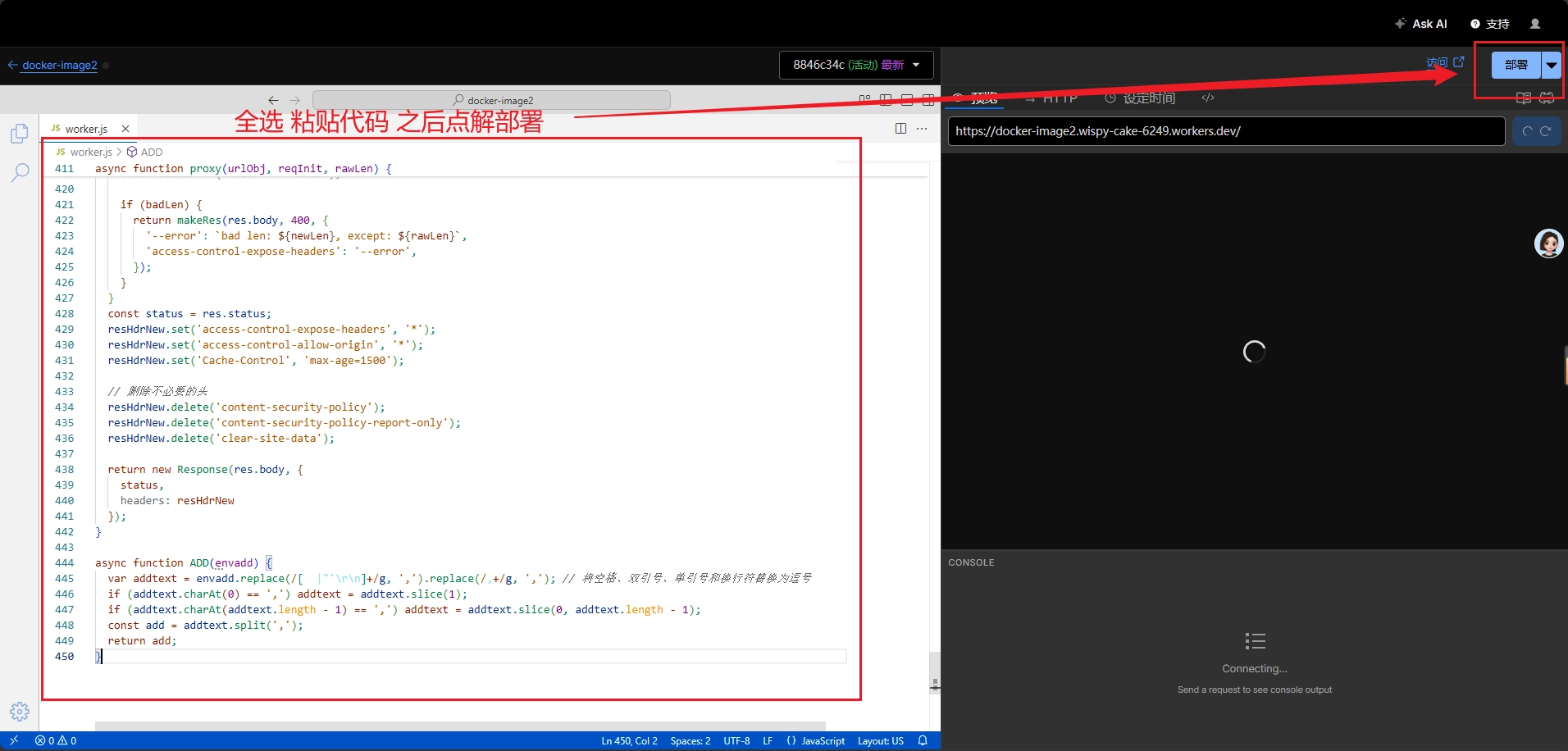Image resolution: width=1568 pixels, height=751 pixels.
Task: Switch to the 设定时间 schedule tab
Action: pyautogui.click(x=1140, y=98)
